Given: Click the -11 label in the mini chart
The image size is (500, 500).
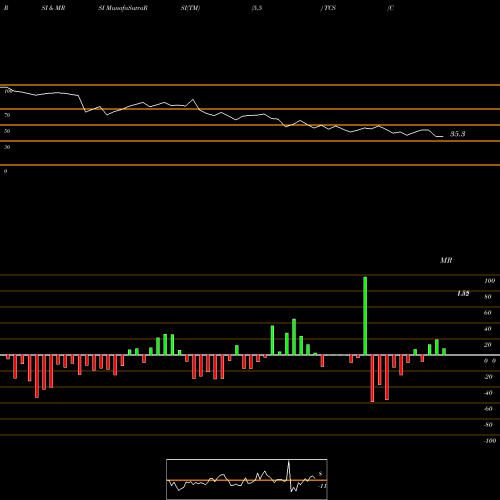Looking at the screenshot, I should 322,486.
